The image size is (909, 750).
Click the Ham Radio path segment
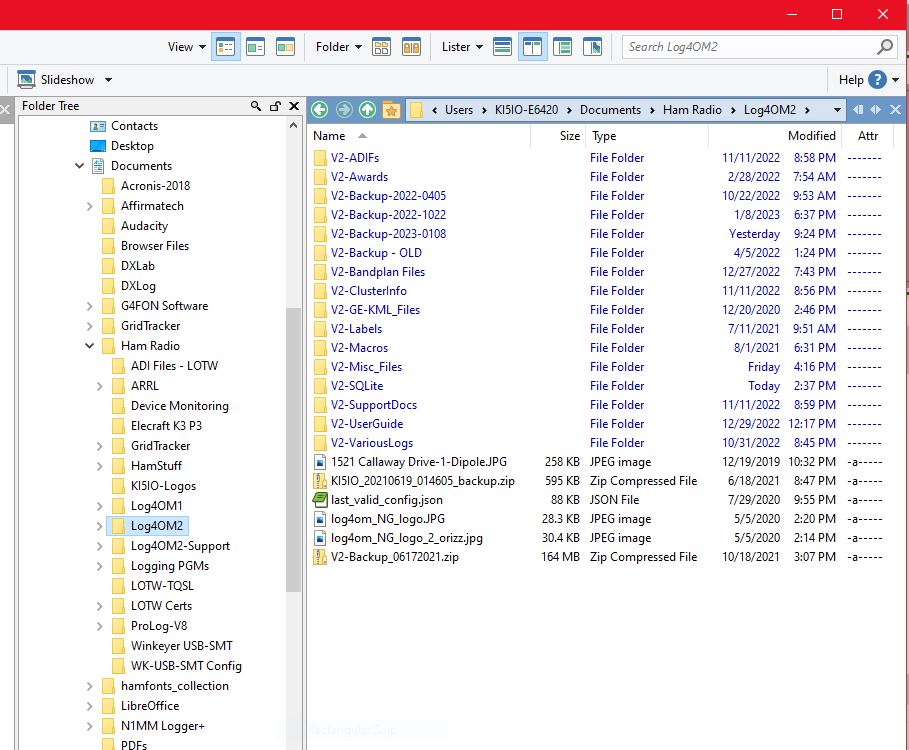click(x=692, y=110)
